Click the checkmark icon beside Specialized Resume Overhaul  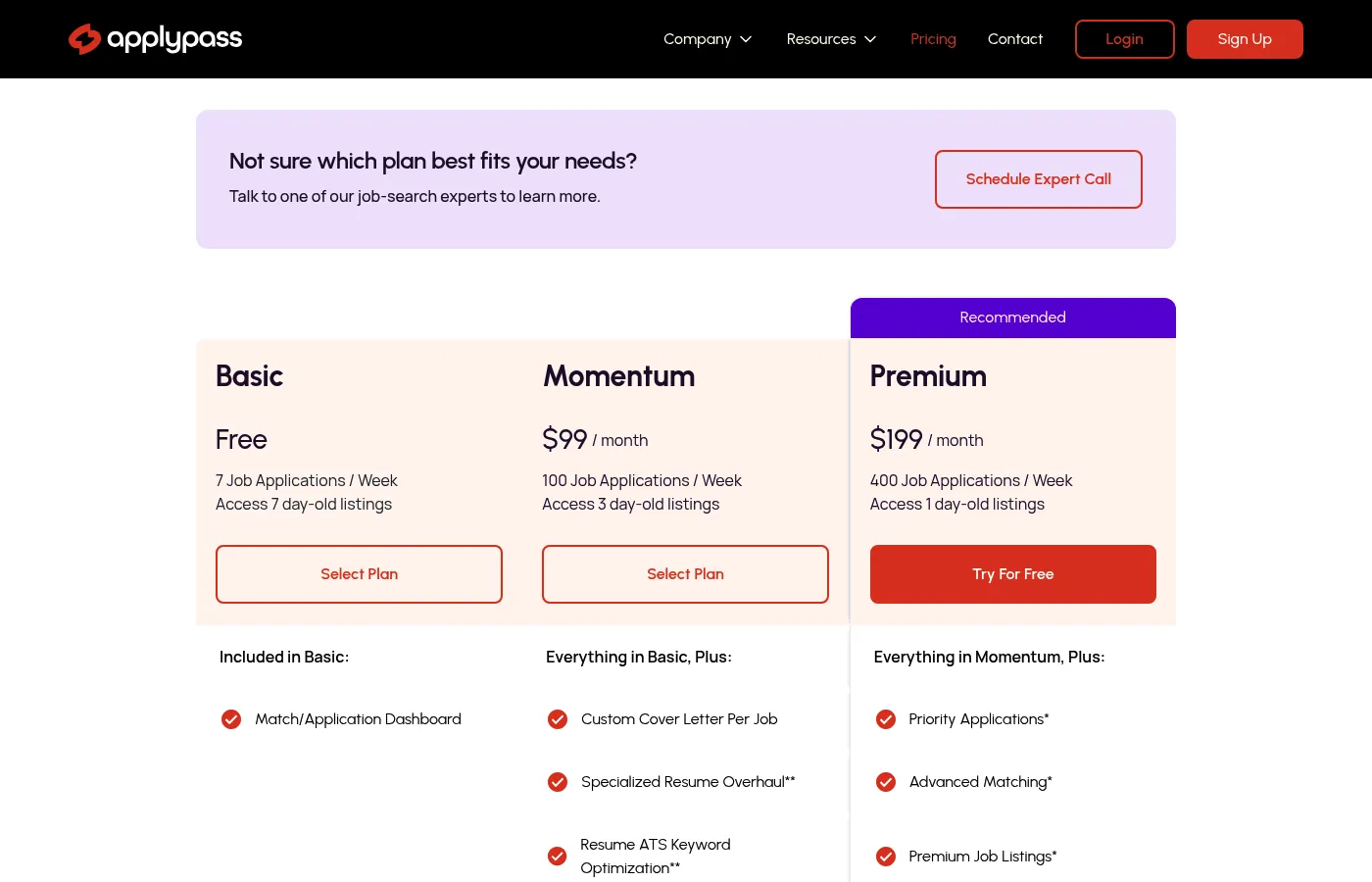558,782
